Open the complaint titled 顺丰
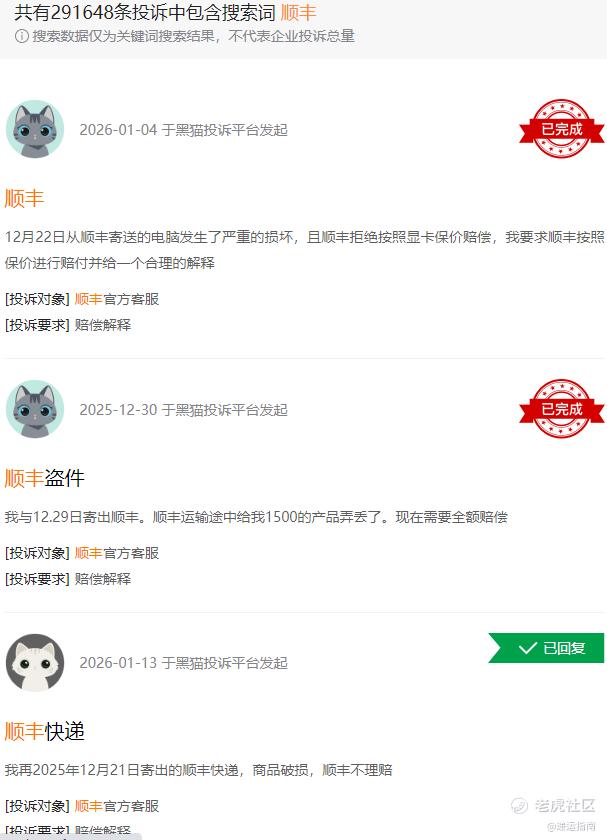607x840 pixels. tap(24, 198)
